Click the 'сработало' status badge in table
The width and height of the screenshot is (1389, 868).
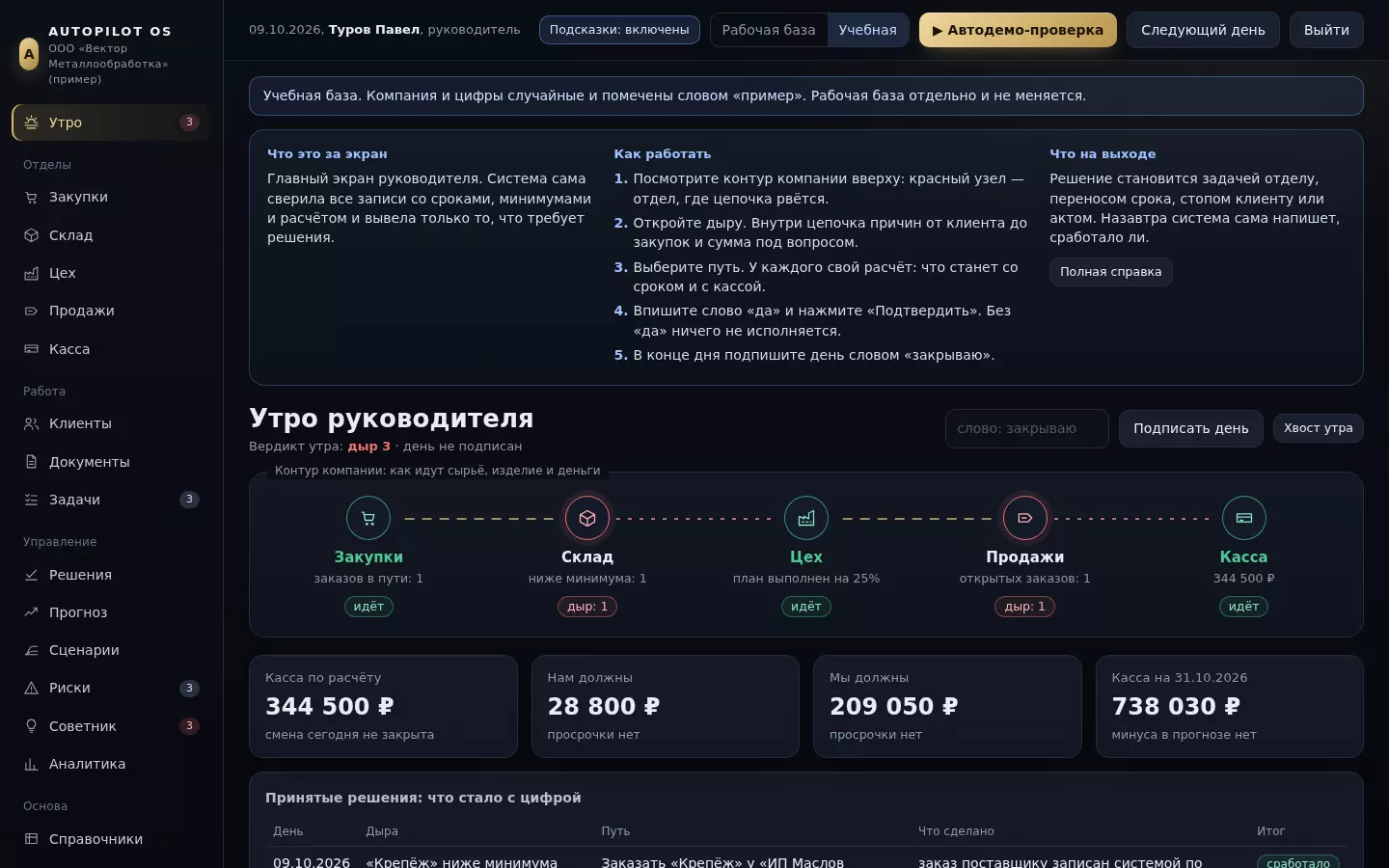tap(1298, 862)
